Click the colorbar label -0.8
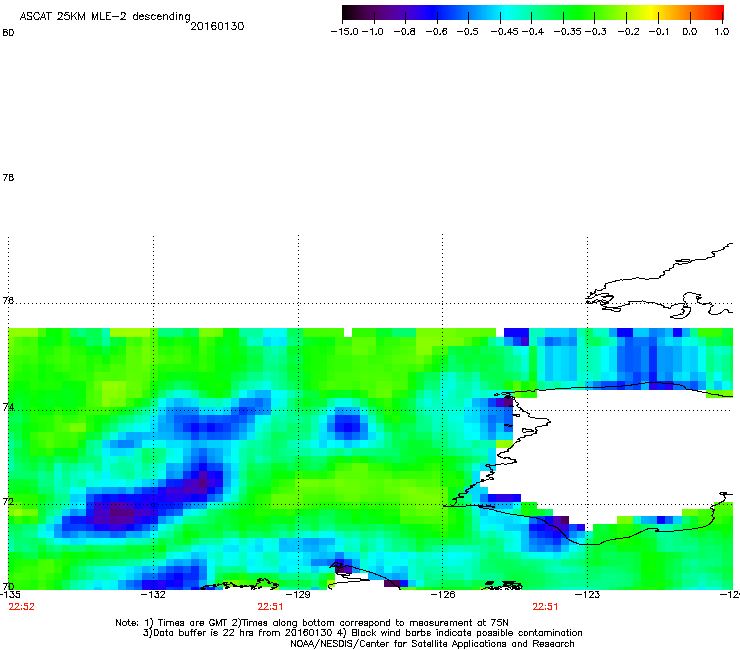Screen dimensions: 740x650 [405, 32]
